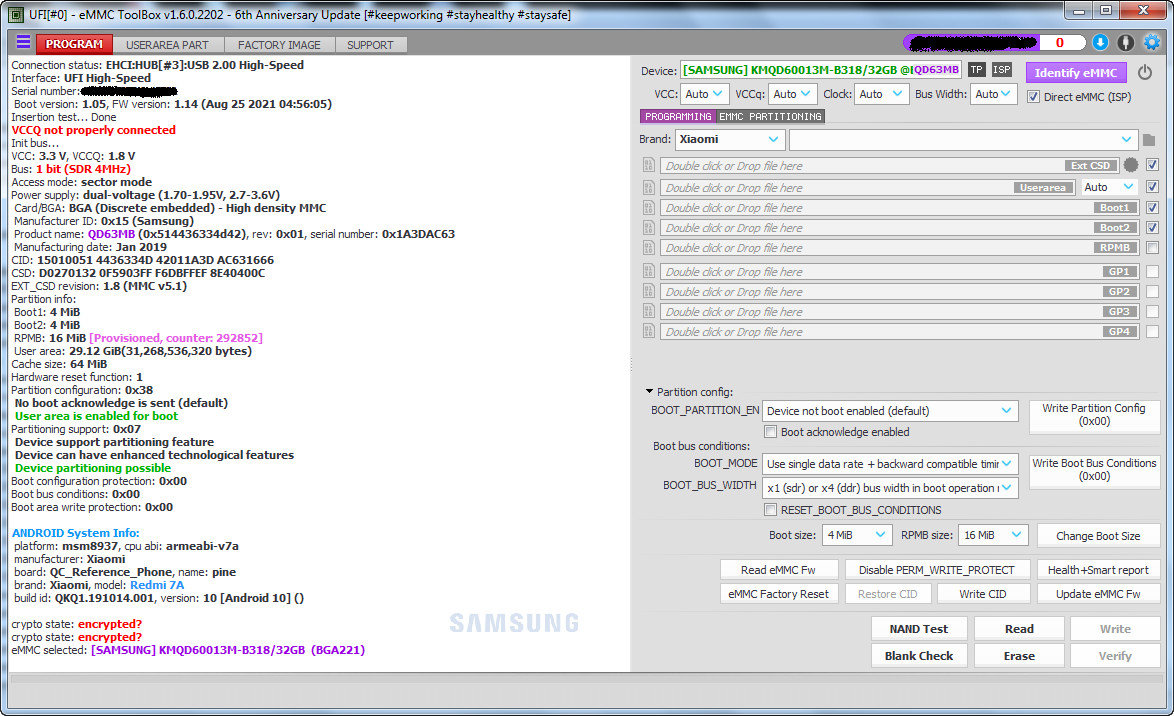The height and width of the screenshot is (716, 1174).
Task: Open the Clock dropdown
Action: (x=883, y=94)
